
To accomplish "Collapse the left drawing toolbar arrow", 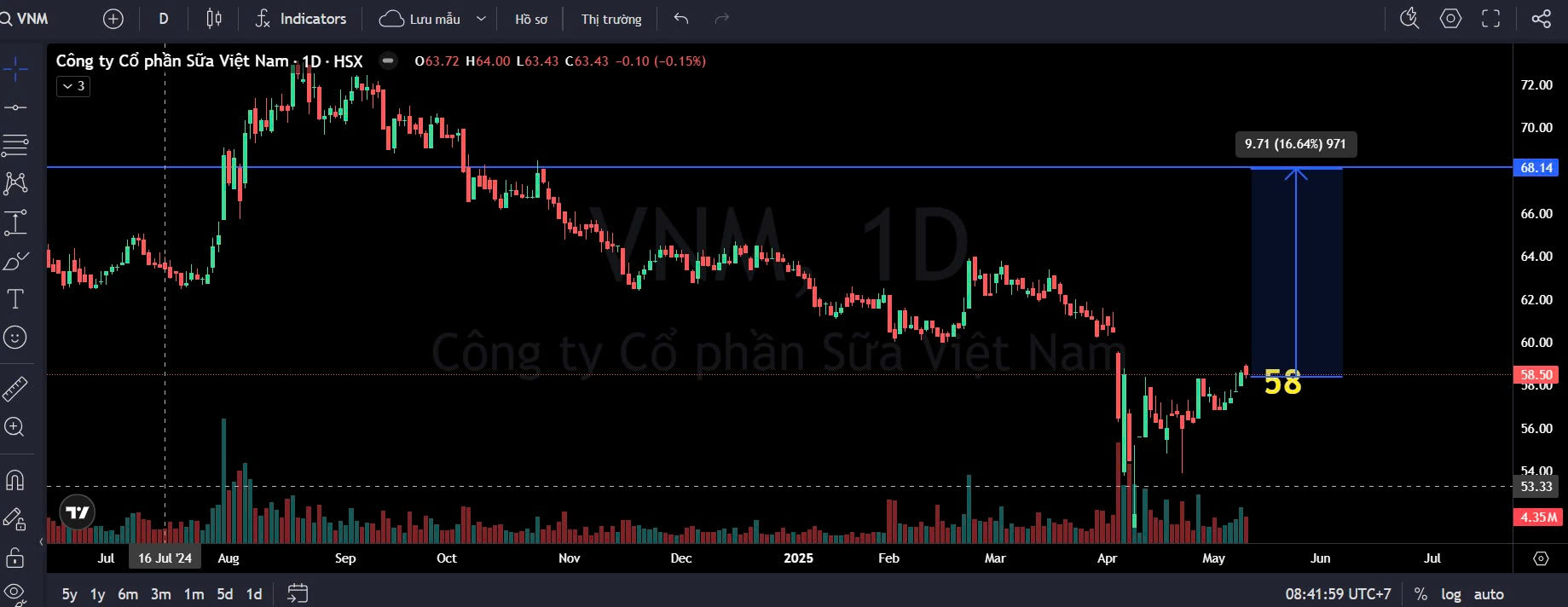I will (x=40, y=541).
